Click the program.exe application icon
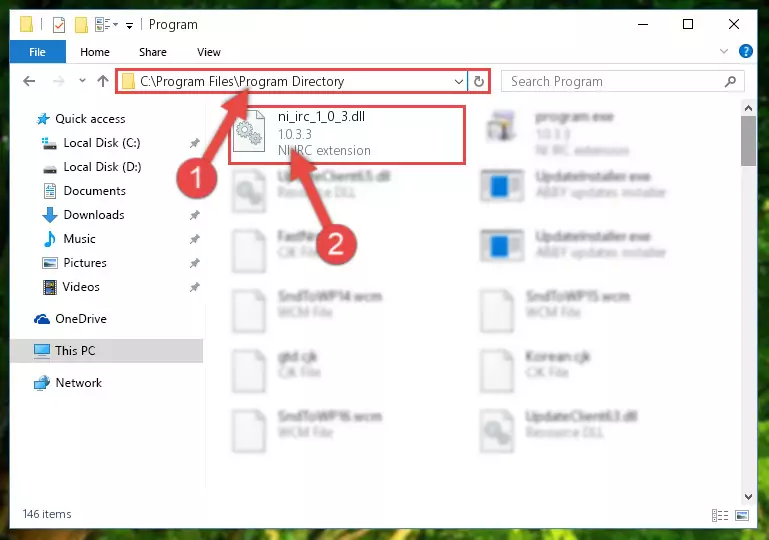 pyautogui.click(x=501, y=125)
